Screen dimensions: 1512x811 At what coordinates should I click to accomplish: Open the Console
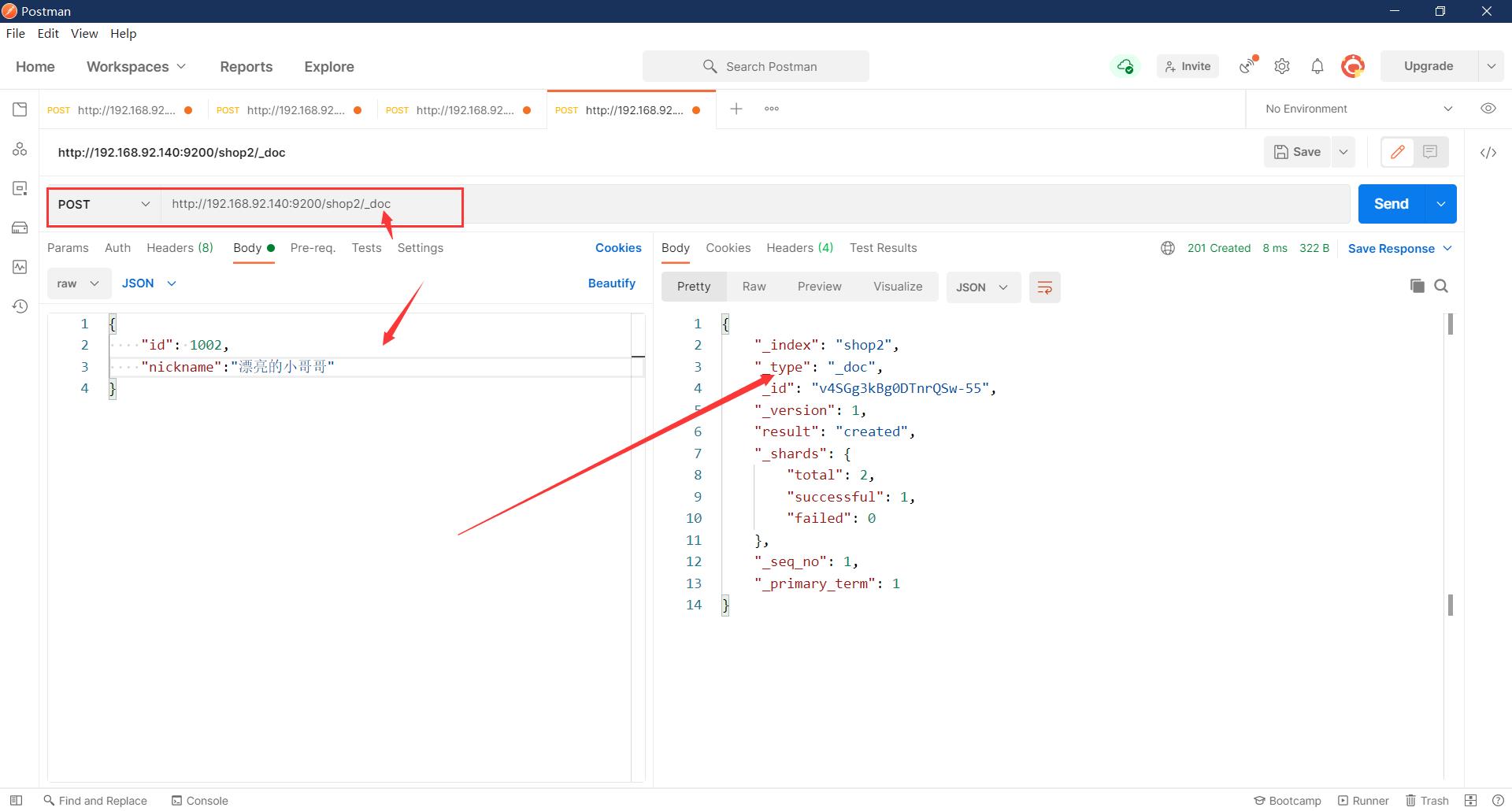click(x=200, y=800)
